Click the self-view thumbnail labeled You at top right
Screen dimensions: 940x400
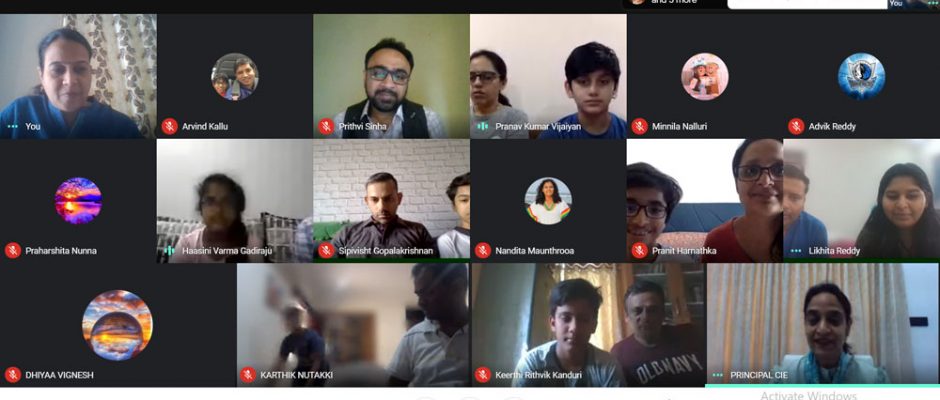pyautogui.click(x=913, y=4)
